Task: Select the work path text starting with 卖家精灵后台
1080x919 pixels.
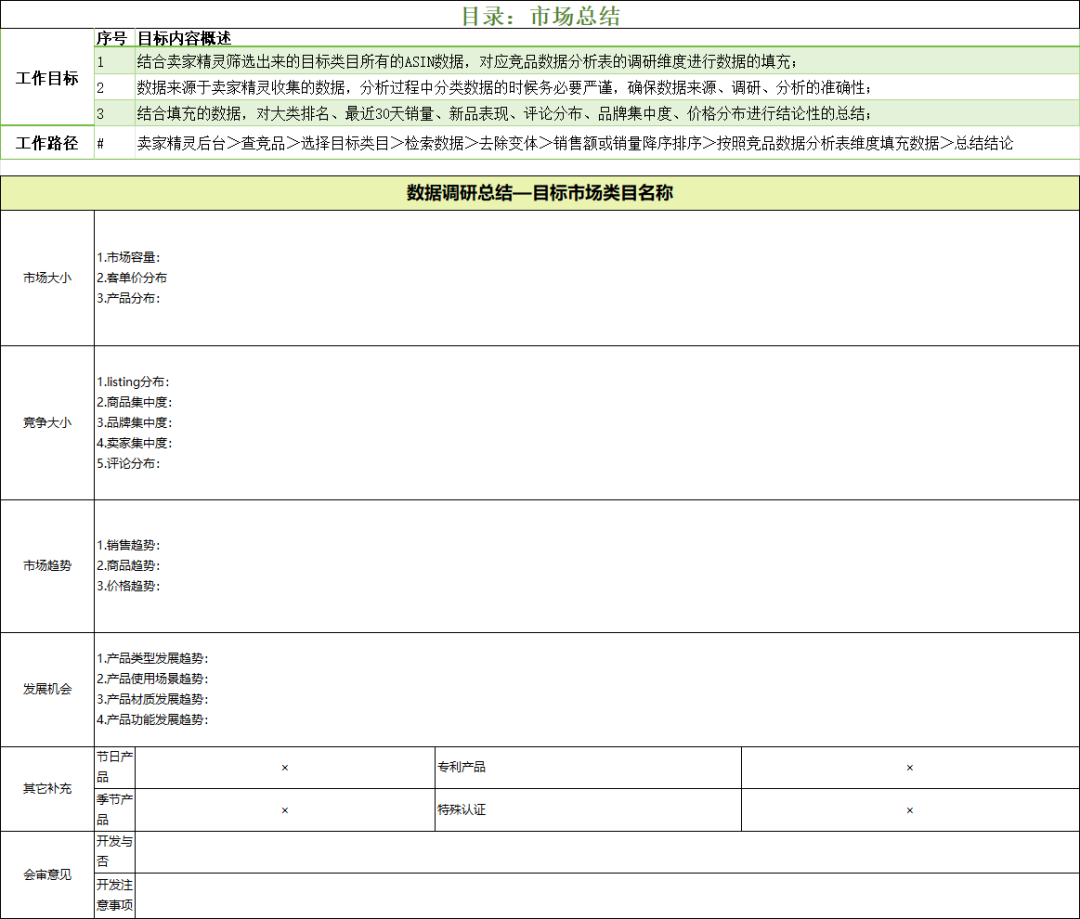Action: pyautogui.click(x=575, y=143)
